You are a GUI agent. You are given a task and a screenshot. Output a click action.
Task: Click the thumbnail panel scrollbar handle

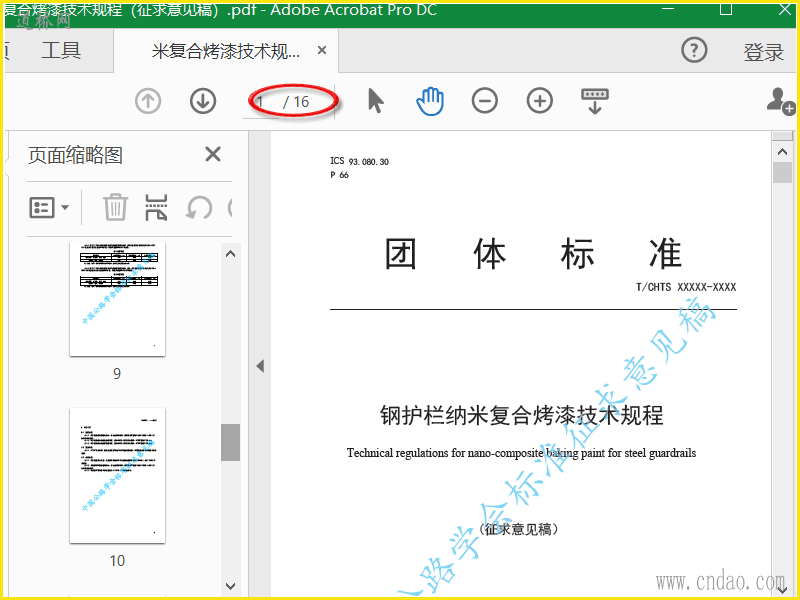(231, 442)
